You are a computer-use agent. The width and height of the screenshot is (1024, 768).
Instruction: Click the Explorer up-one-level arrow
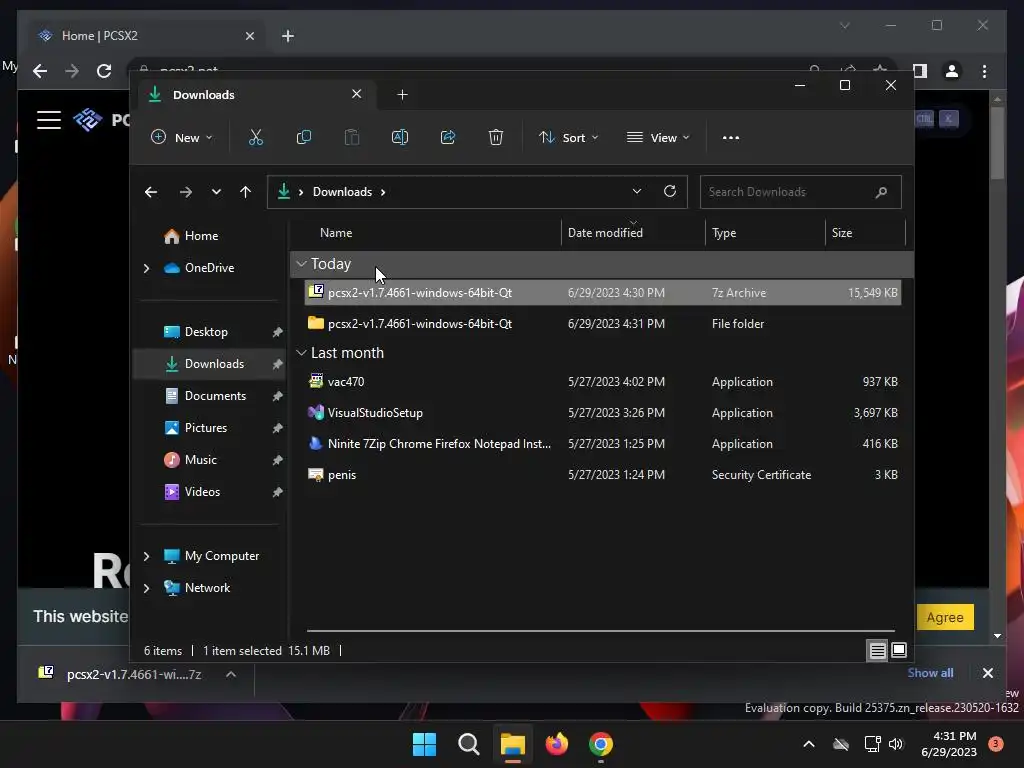[x=246, y=192]
